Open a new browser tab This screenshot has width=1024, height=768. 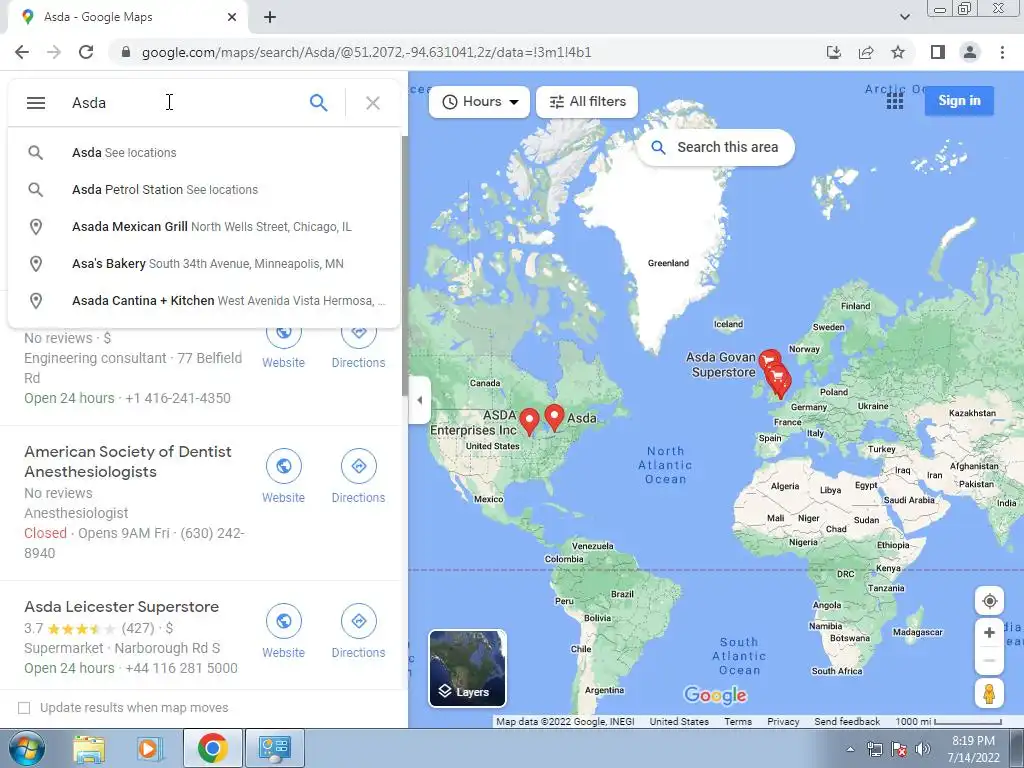[x=270, y=18]
